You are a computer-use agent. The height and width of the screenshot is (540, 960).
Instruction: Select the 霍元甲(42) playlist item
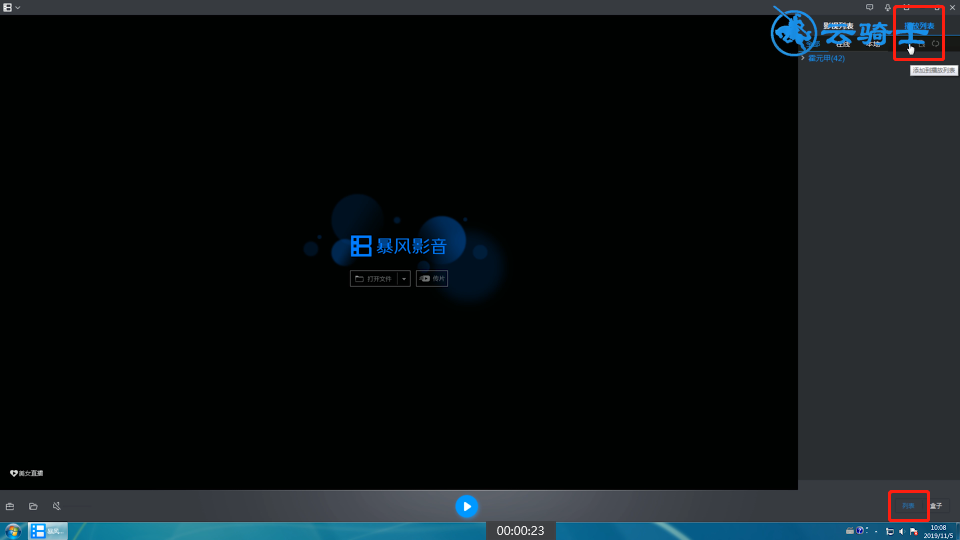826,58
